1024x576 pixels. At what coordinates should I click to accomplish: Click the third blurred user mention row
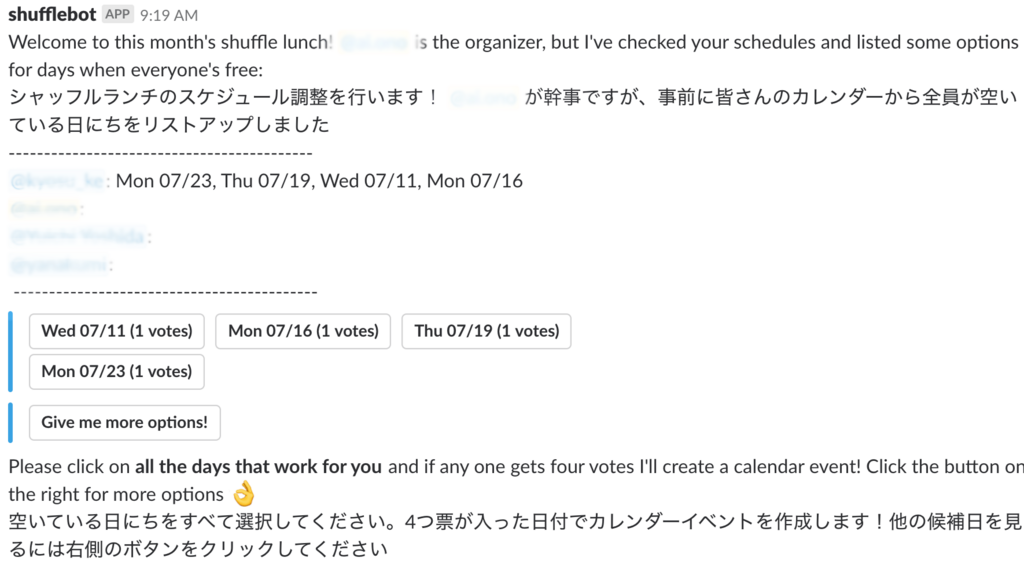(77, 236)
